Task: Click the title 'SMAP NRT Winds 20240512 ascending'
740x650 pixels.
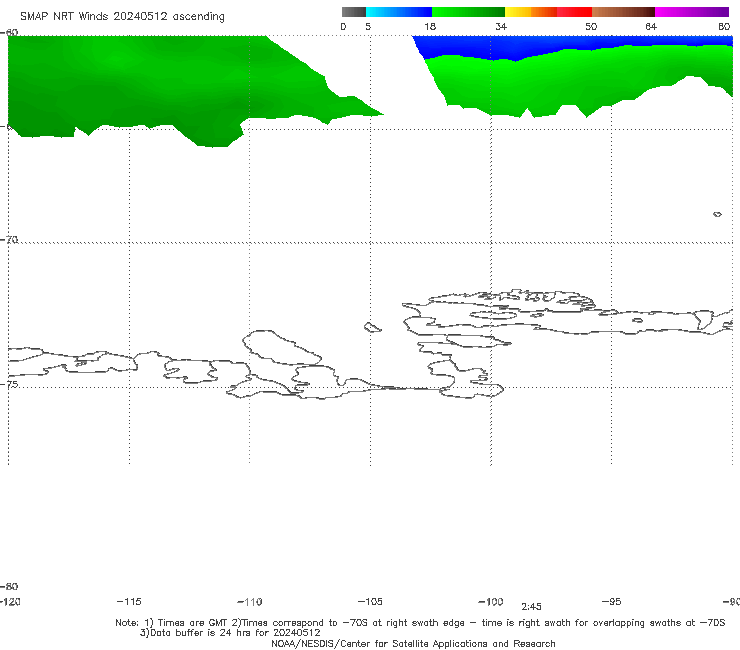Action: 122,16
